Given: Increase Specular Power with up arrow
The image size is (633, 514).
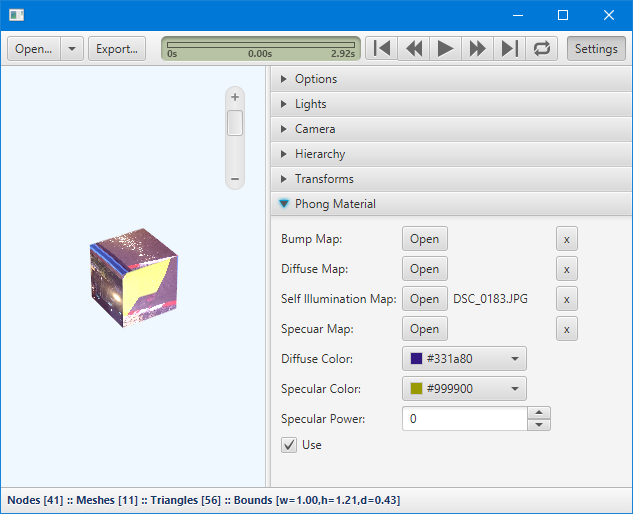Looking at the screenshot, I should tap(539, 413).
